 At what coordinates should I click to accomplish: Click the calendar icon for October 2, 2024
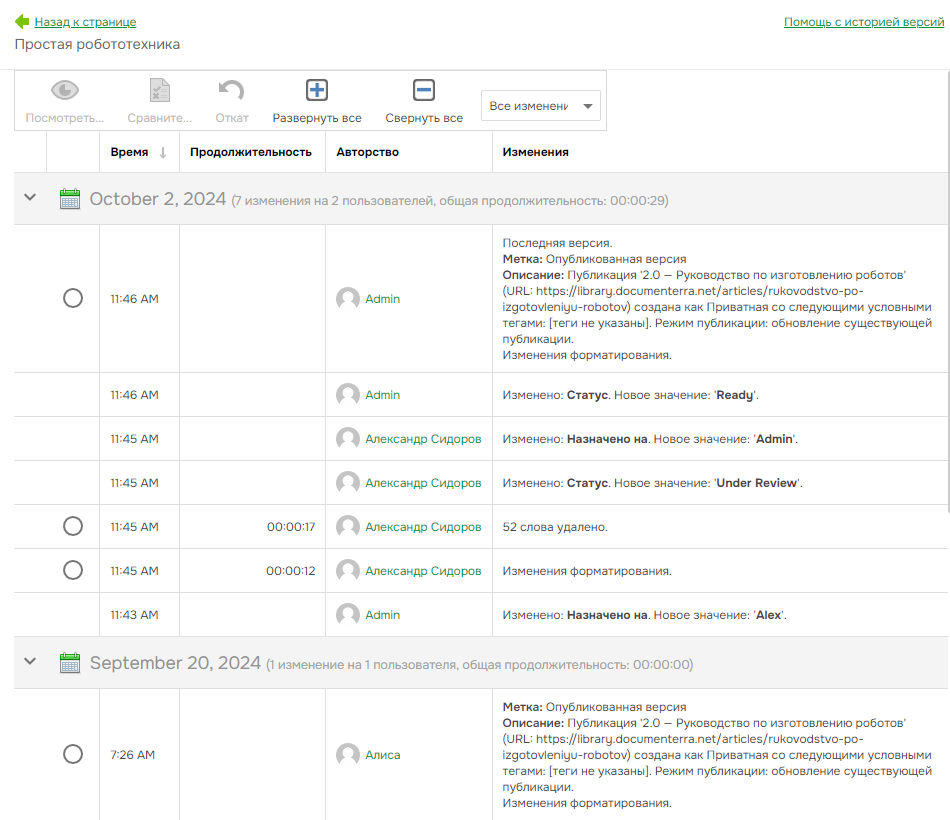70,199
